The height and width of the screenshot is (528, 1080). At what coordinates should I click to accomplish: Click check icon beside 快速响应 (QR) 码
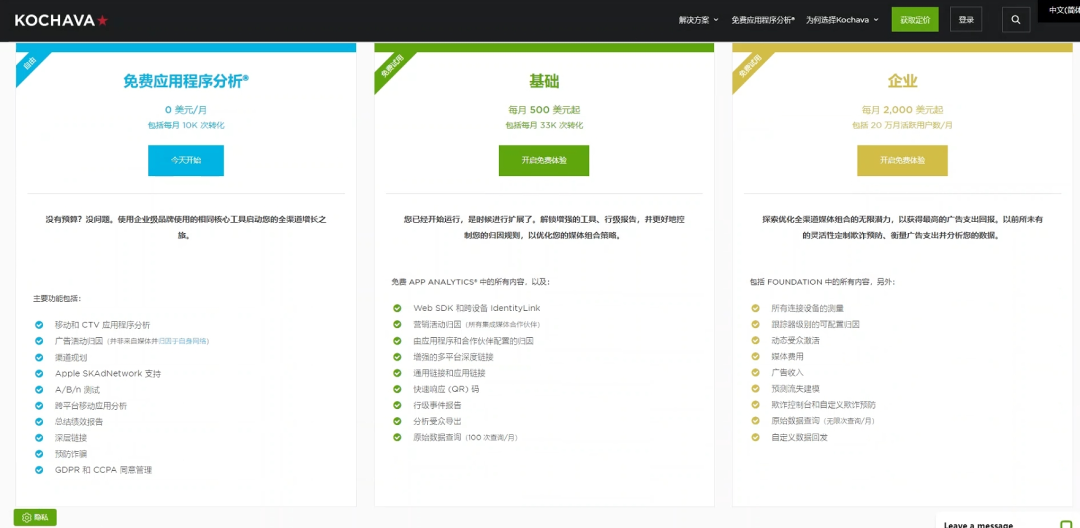click(397, 389)
